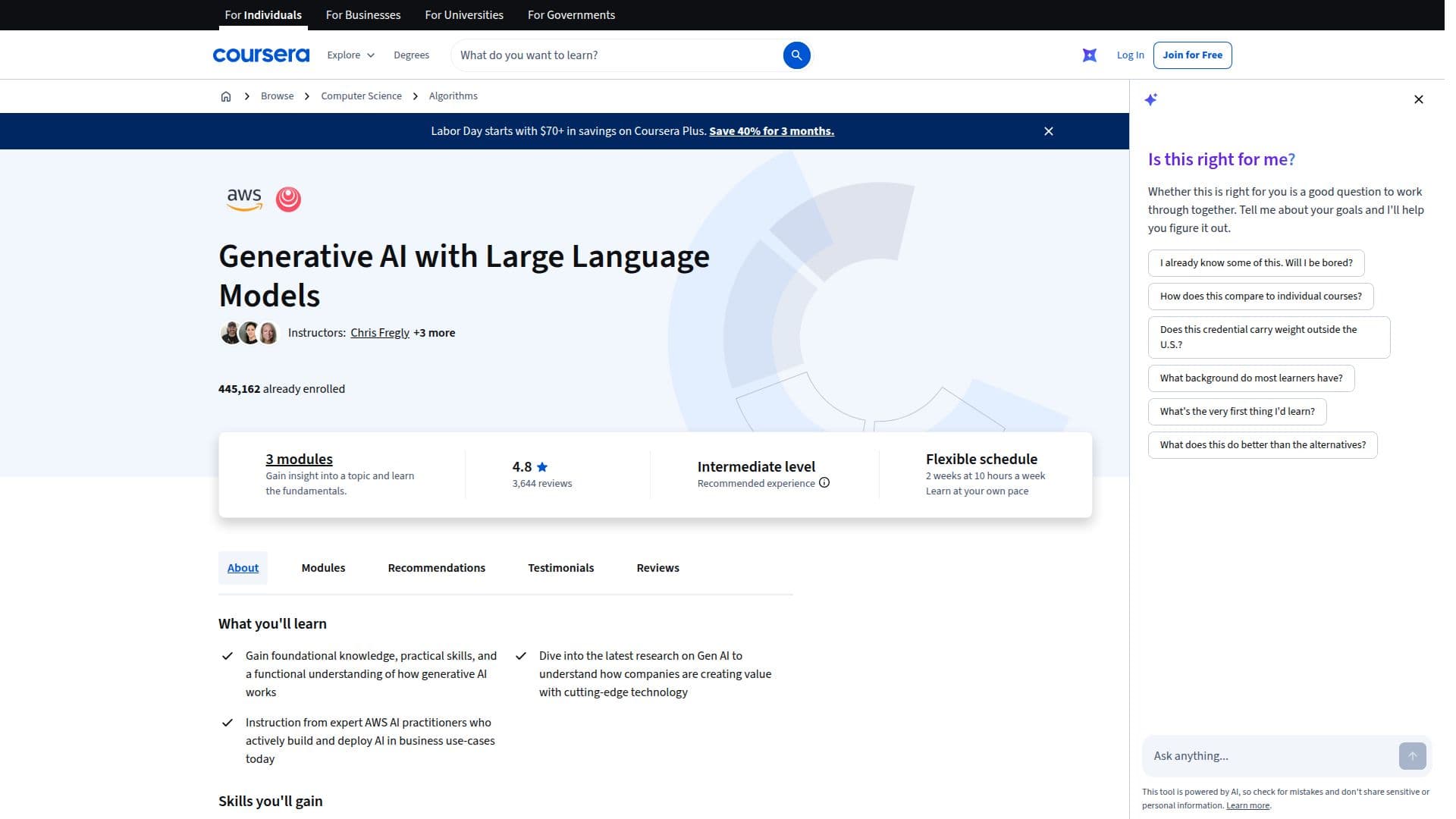Go to home via breadcrumb house icon
This screenshot has width=1456, height=819.
point(227,96)
